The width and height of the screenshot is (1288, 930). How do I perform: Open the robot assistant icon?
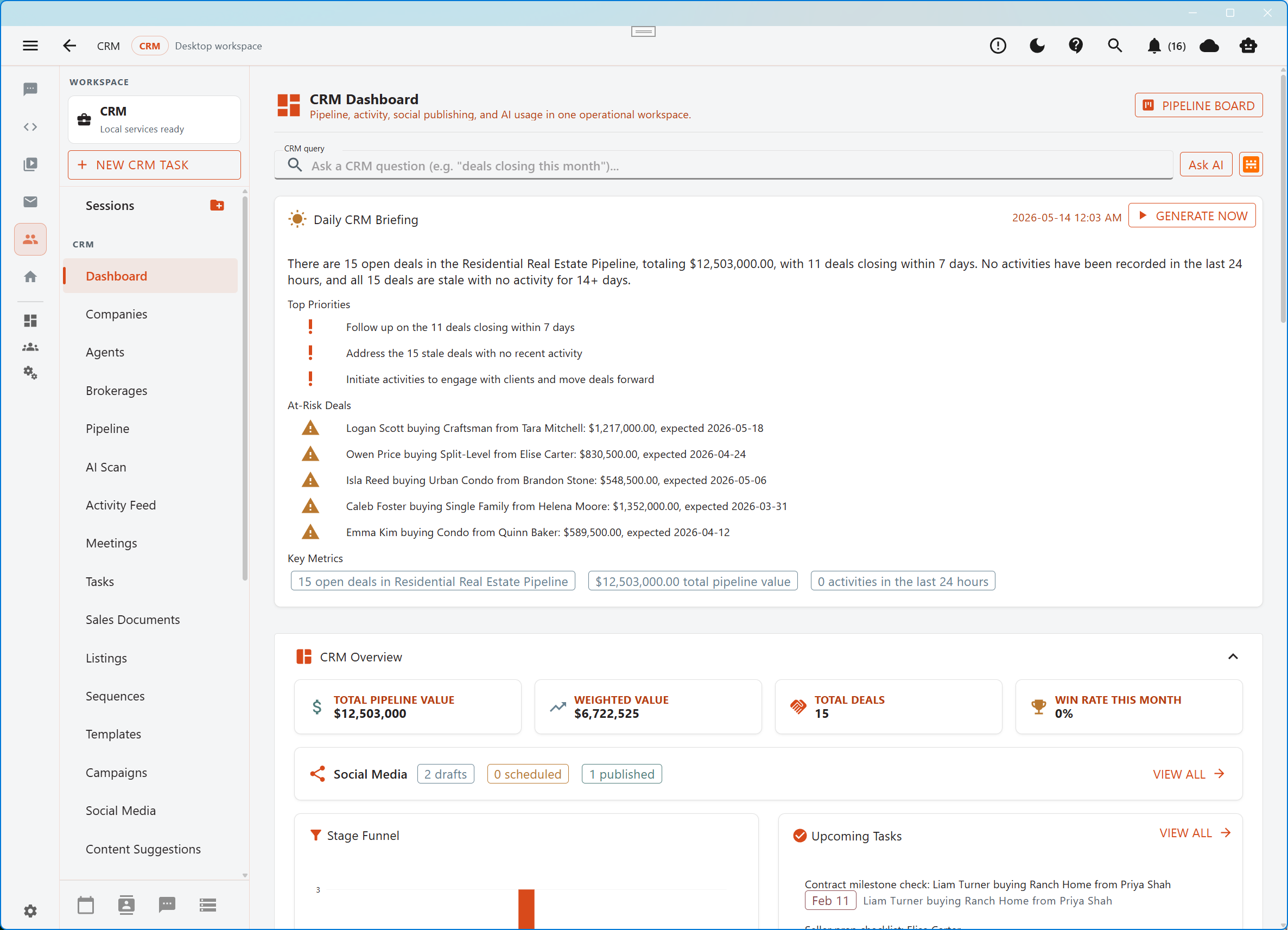(1248, 46)
